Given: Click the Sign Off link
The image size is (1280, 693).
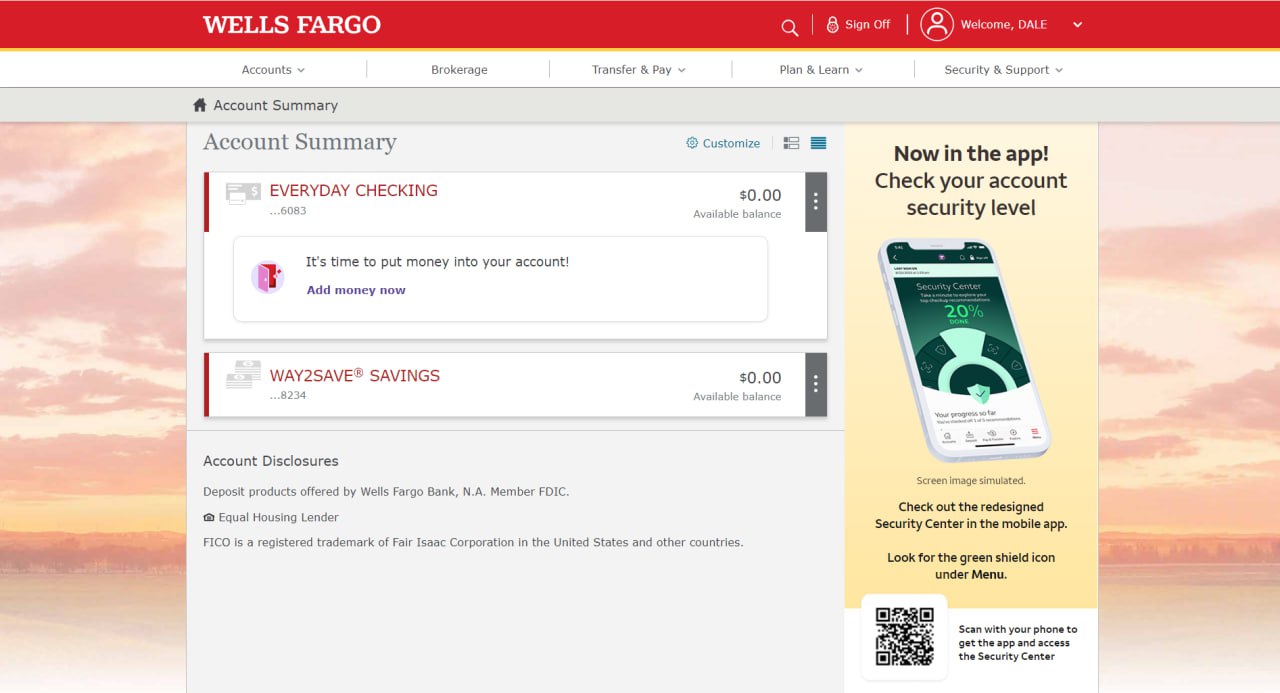Looking at the screenshot, I should pos(867,25).
